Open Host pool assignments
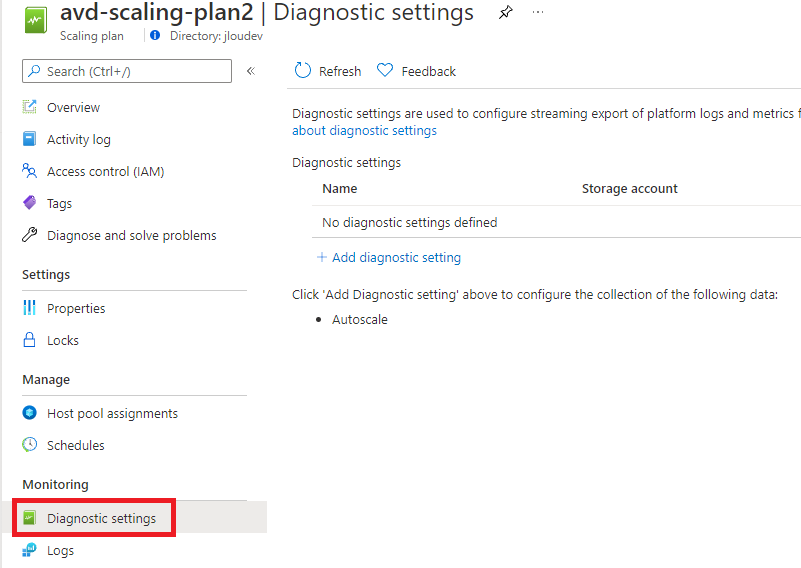Viewport: 801px width, 568px height. [x=112, y=413]
